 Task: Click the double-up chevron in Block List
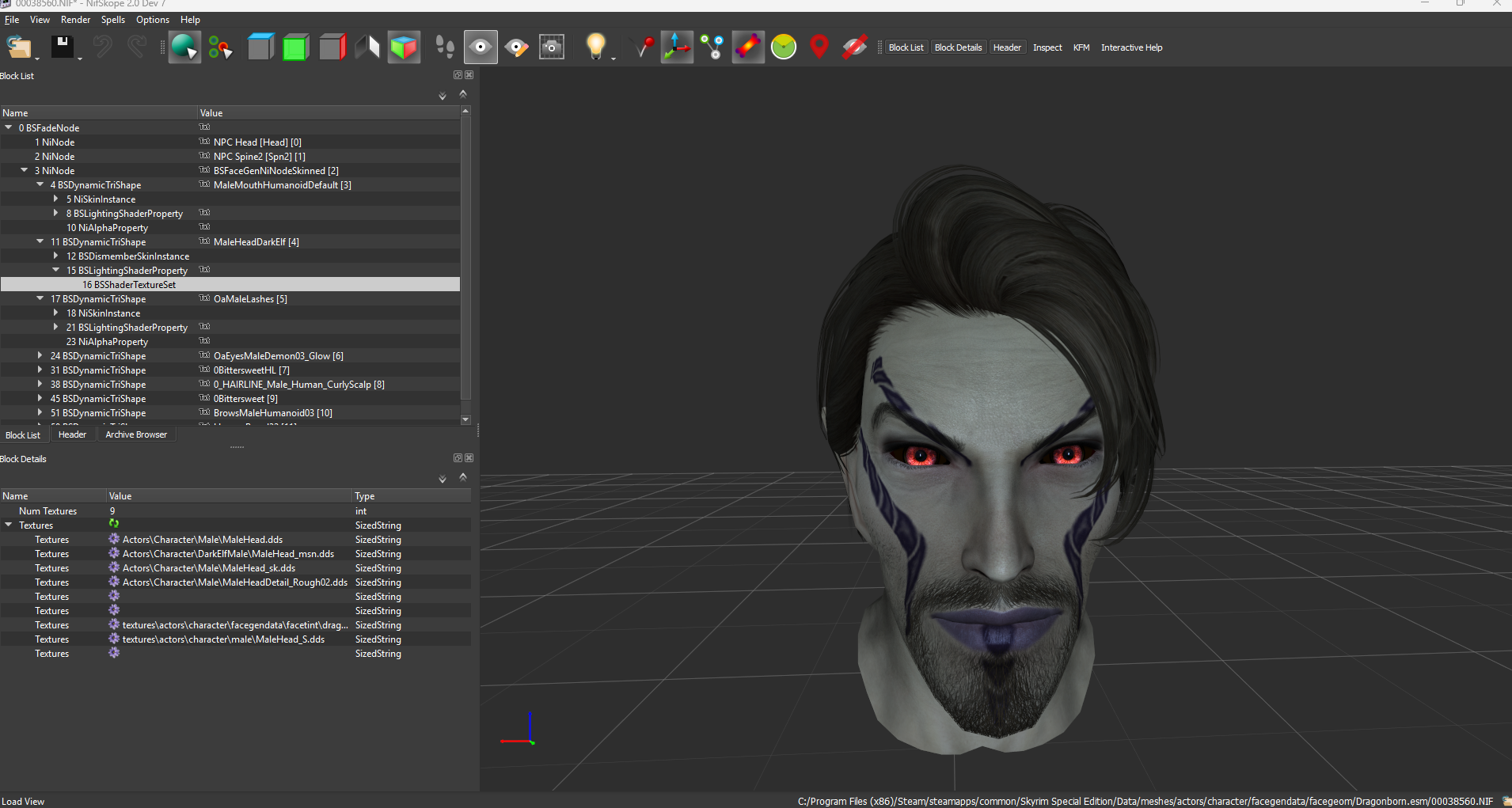463,94
